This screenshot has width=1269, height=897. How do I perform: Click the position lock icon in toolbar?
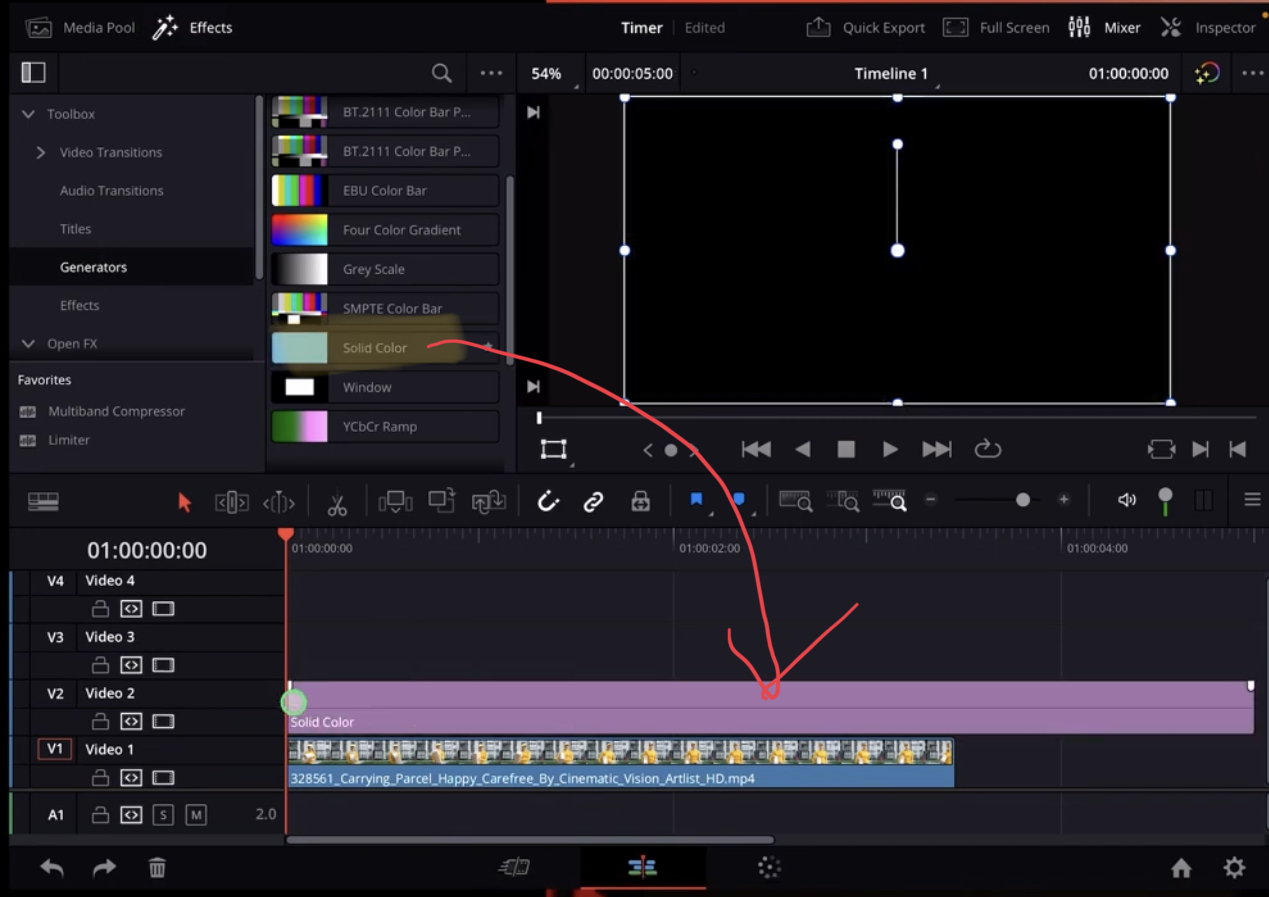click(x=640, y=501)
